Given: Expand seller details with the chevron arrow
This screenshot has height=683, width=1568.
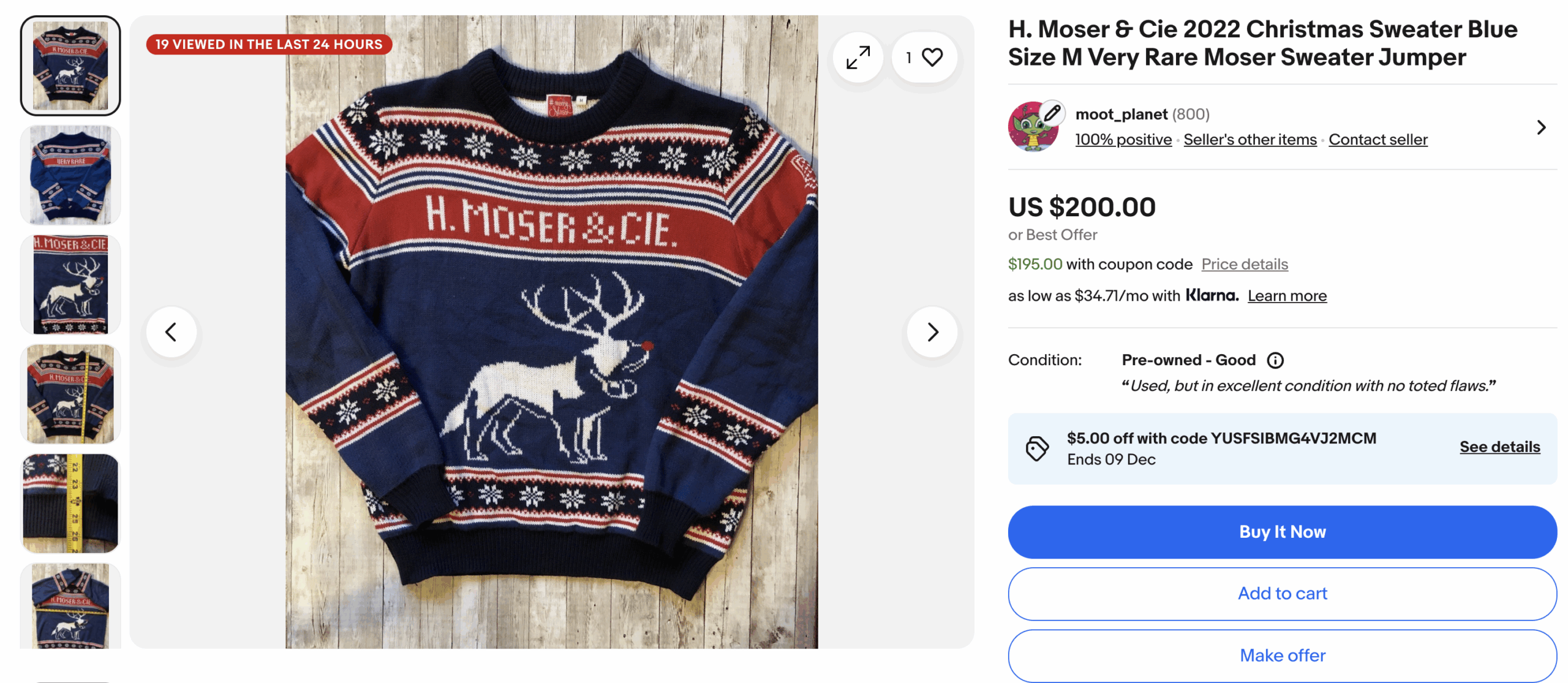Looking at the screenshot, I should tap(1541, 127).
